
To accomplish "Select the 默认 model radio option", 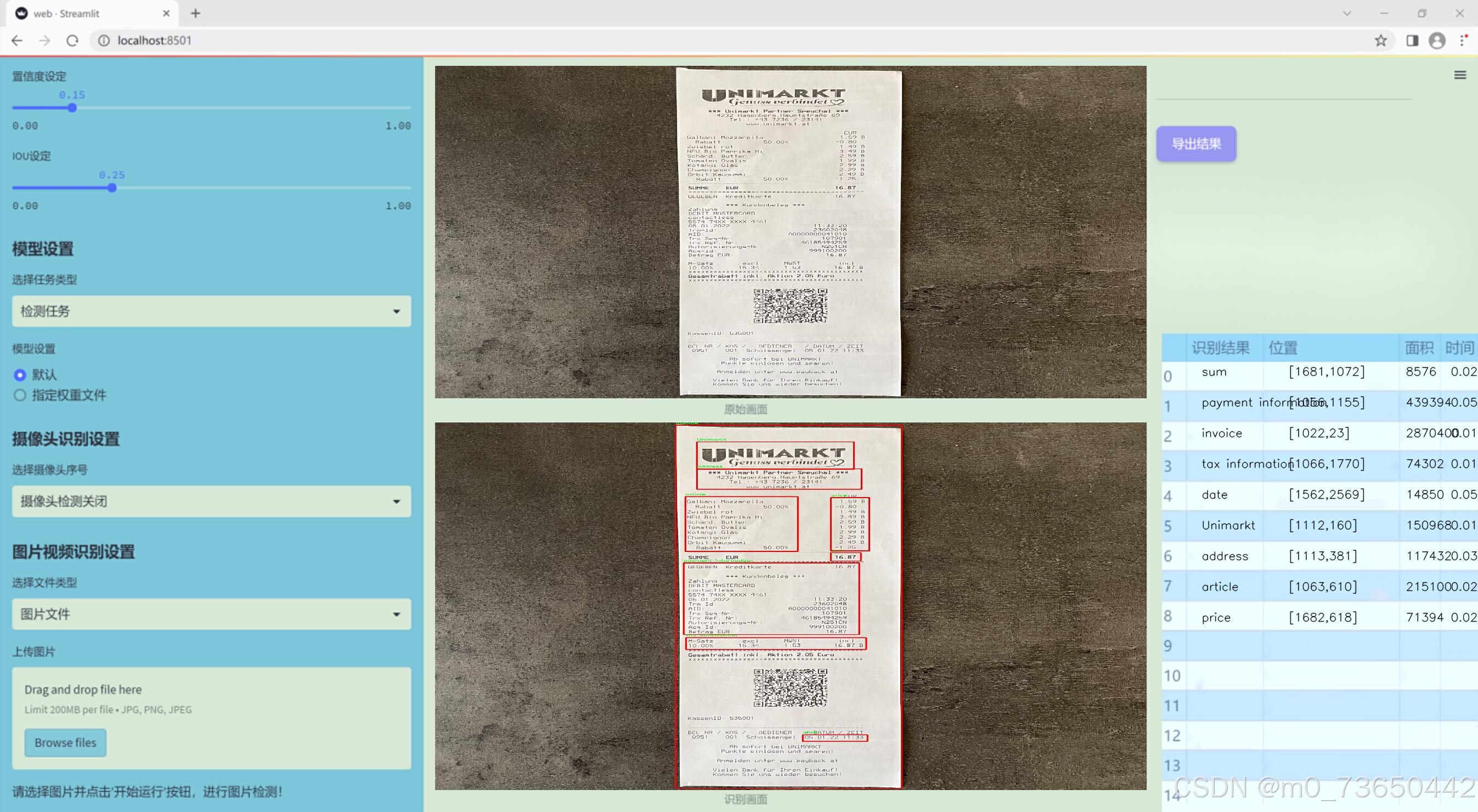I will [x=20, y=375].
